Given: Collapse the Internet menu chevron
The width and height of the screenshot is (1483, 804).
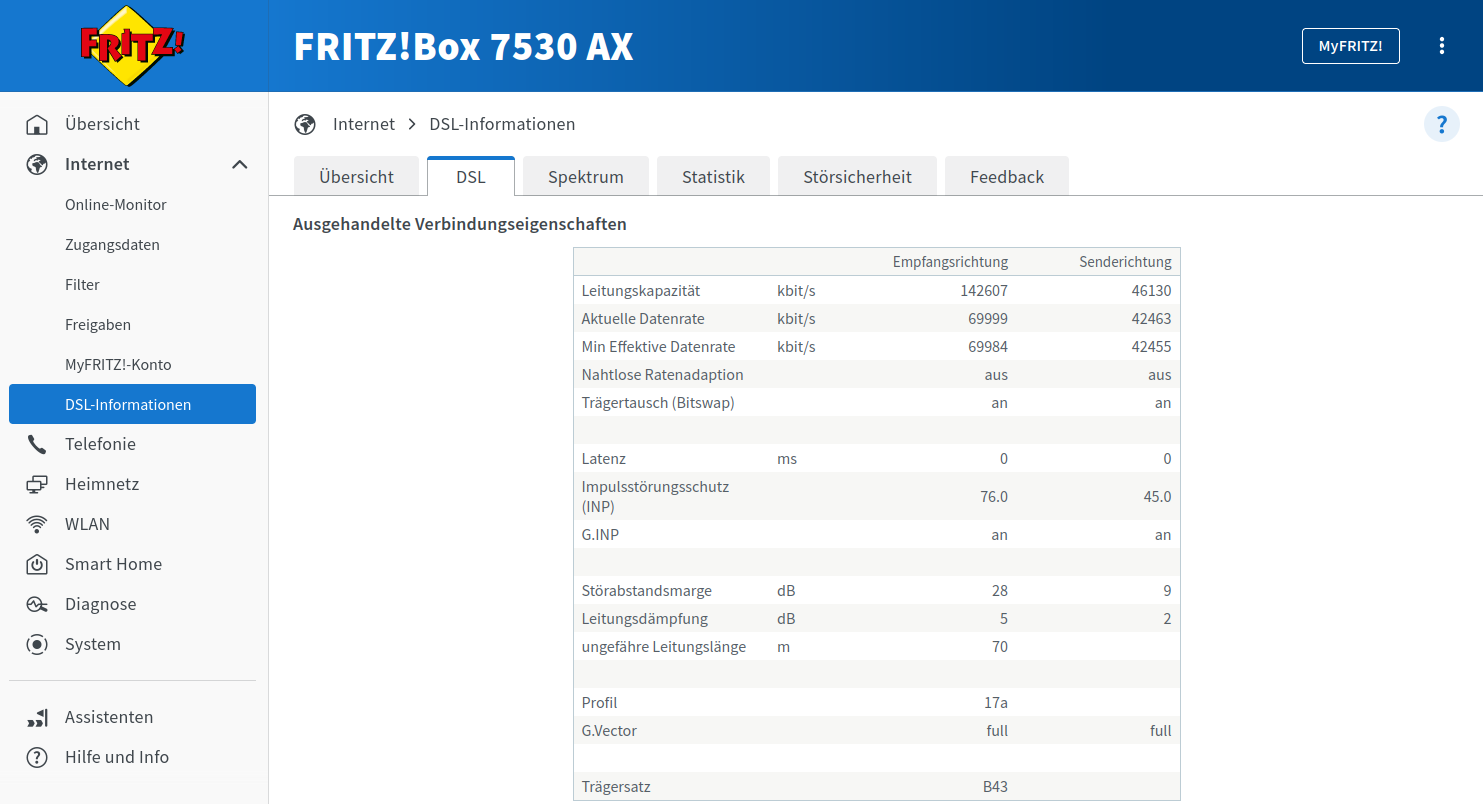Looking at the screenshot, I should click(x=240, y=164).
